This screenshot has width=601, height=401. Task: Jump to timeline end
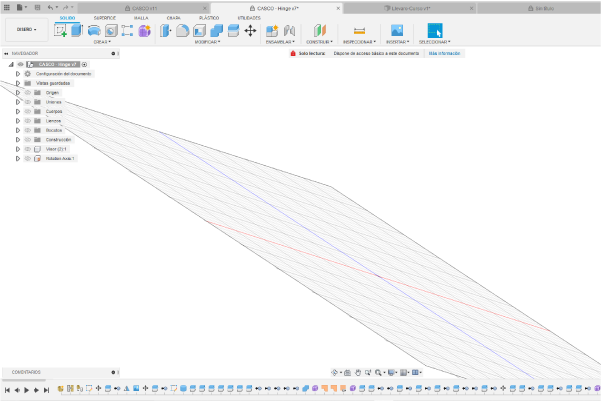pyautogui.click(x=46, y=390)
